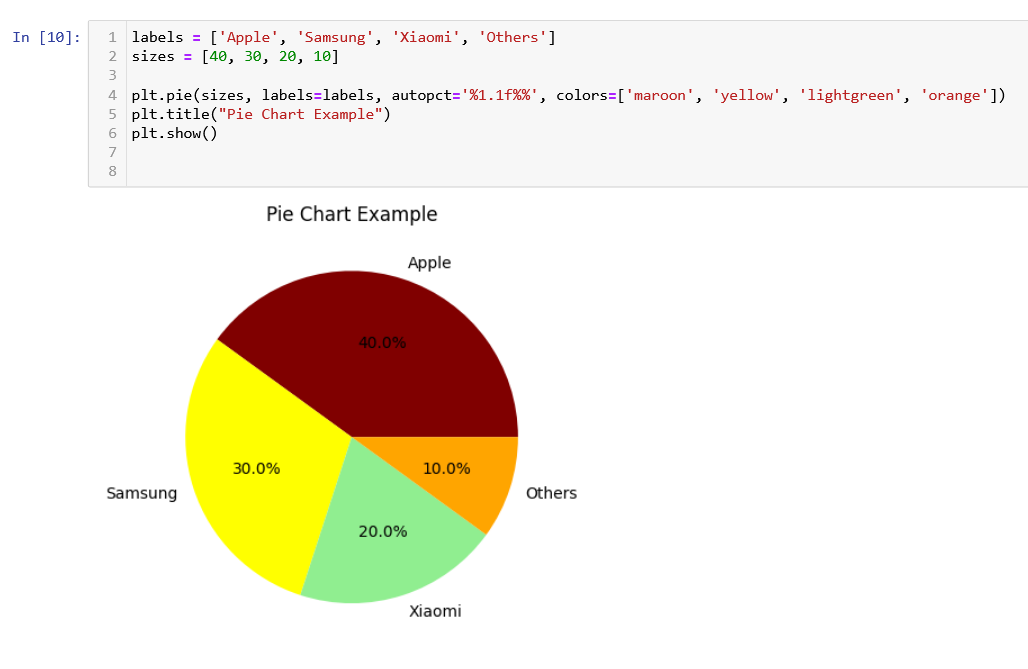Click 'Others' string in labels list
Viewport: 1028px width, 669px height.
[512, 37]
